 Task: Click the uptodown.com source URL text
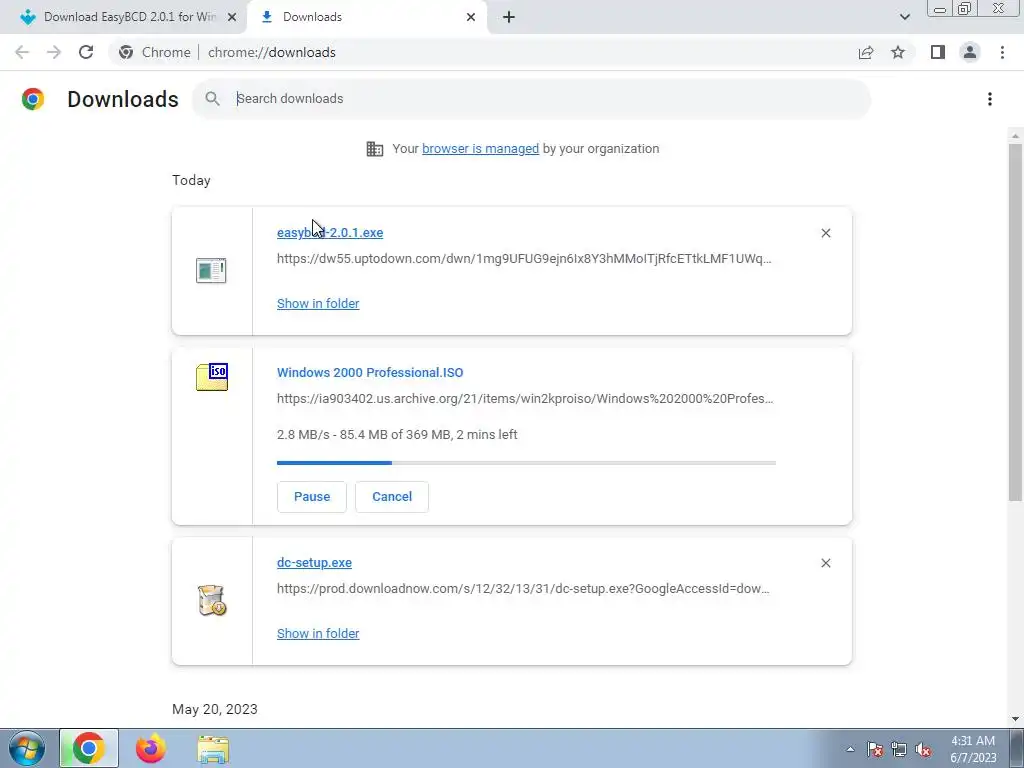pyautogui.click(x=524, y=259)
